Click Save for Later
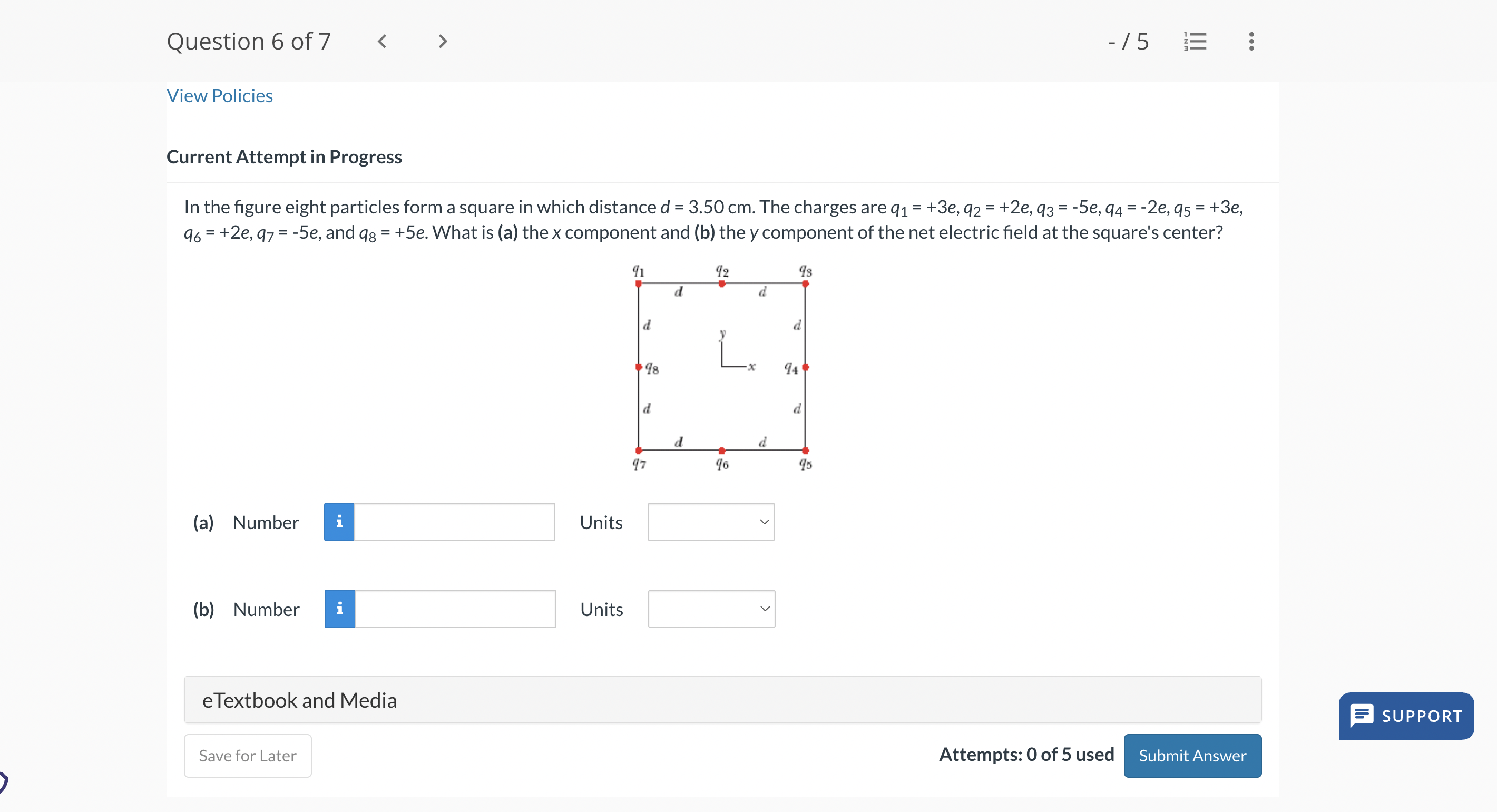This screenshot has height=812, width=1497. 247,755
